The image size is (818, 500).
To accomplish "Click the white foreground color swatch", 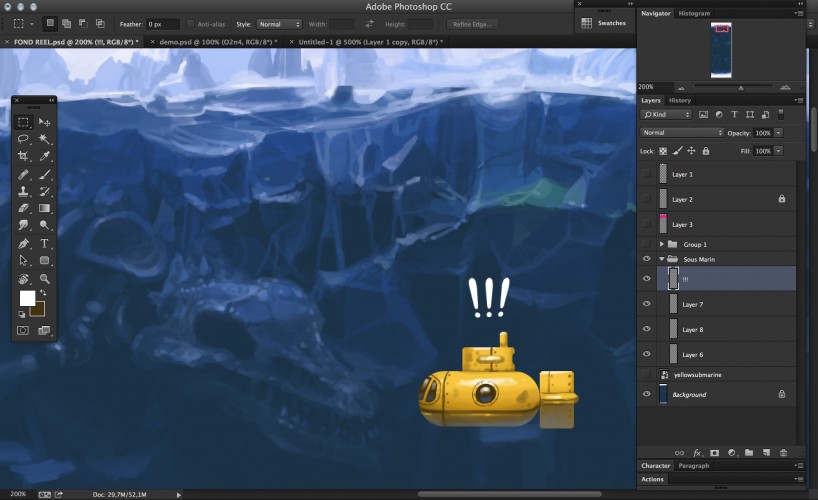I will pyautogui.click(x=27, y=299).
